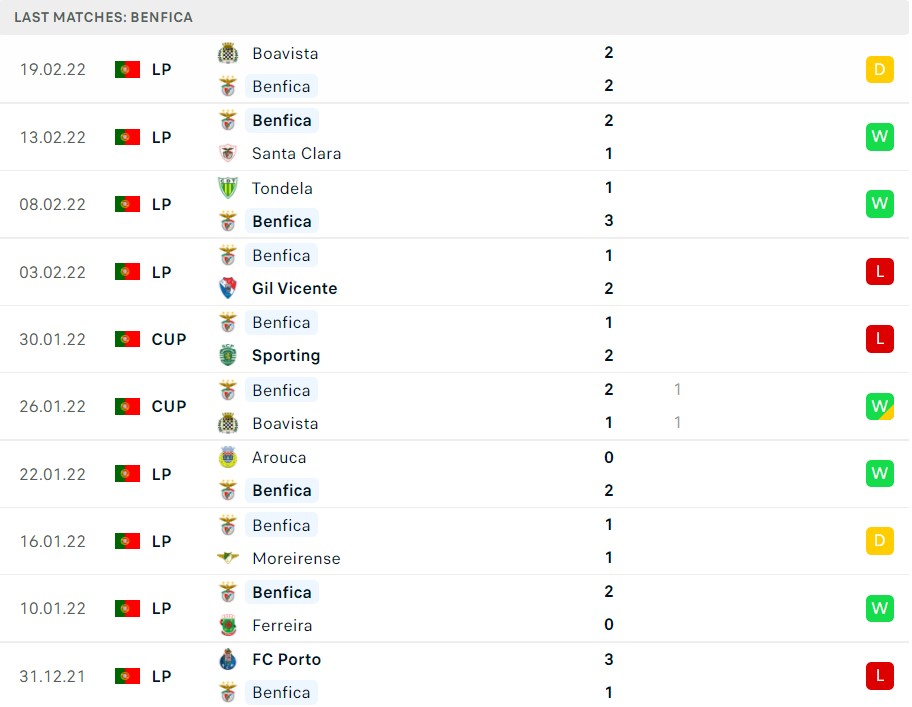
Task: Click the Last Matches: Benfica header
Action: point(104,17)
